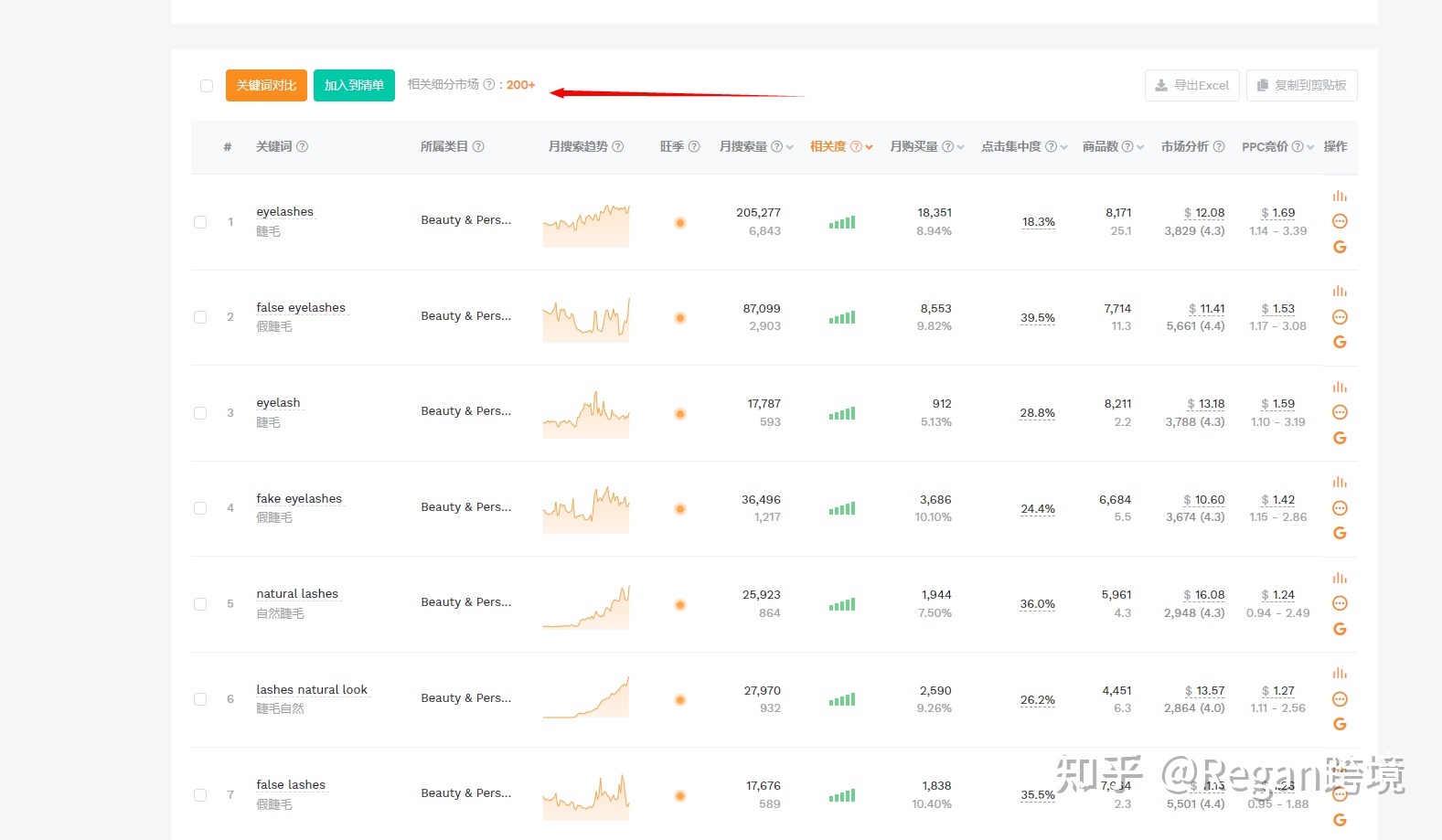Image resolution: width=1442 pixels, height=840 pixels.
Task: Click the bar chart icon for eyelashes row
Action: tap(1340, 196)
